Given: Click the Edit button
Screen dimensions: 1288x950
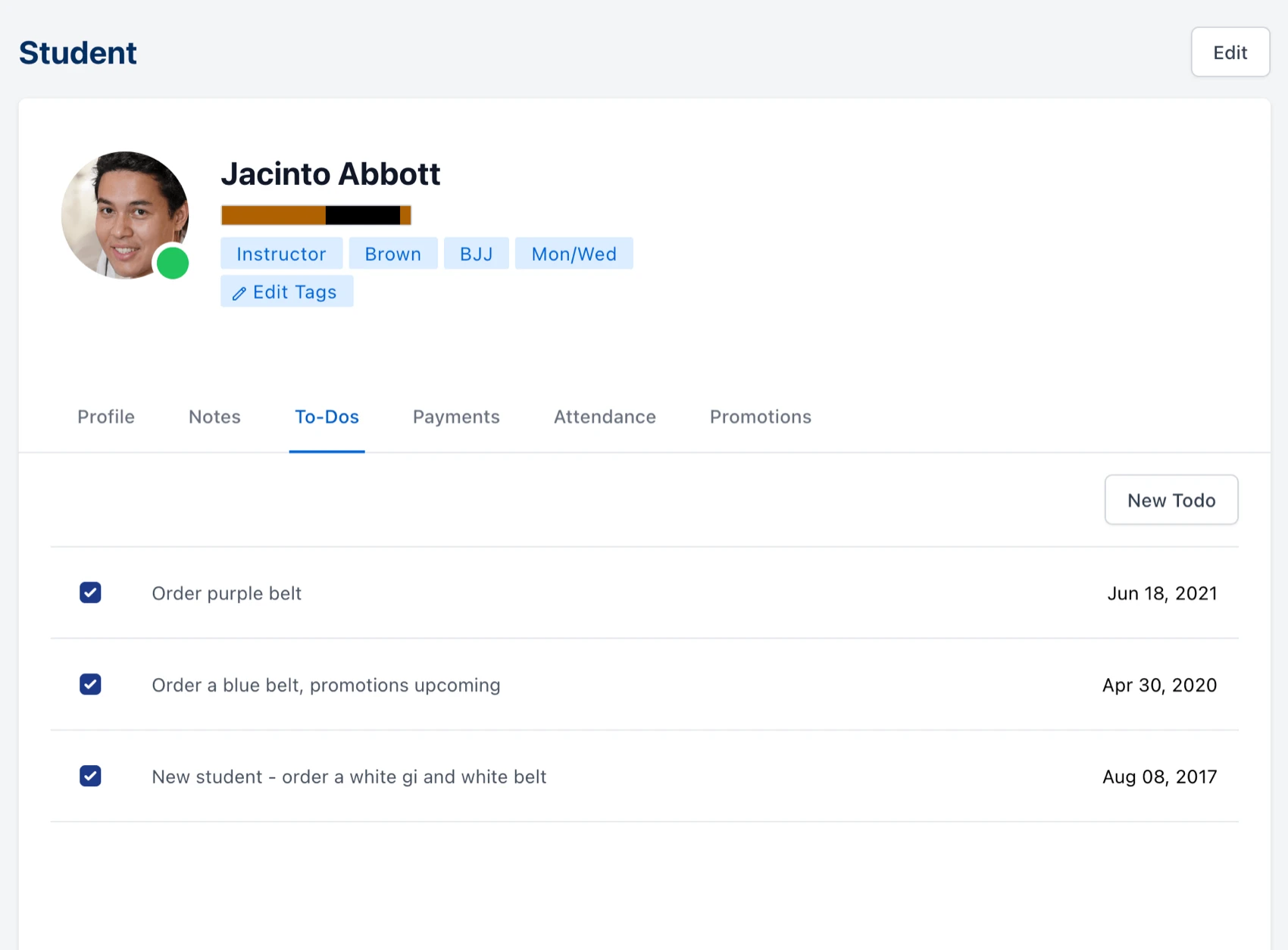Looking at the screenshot, I should click(1230, 52).
